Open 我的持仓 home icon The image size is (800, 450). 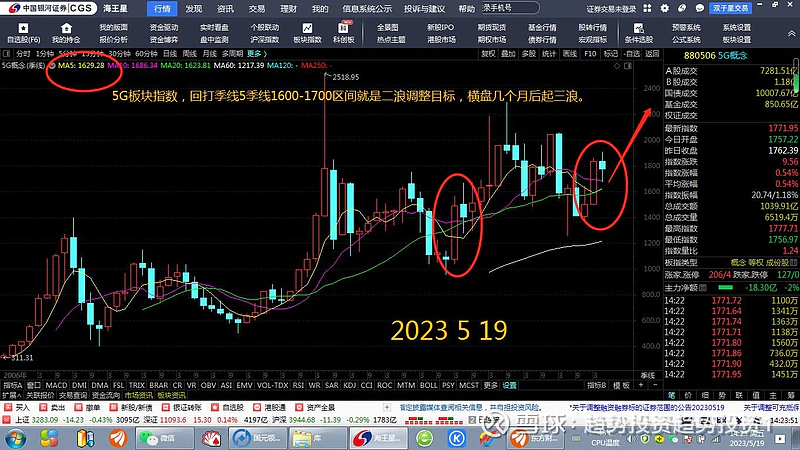click(66, 28)
